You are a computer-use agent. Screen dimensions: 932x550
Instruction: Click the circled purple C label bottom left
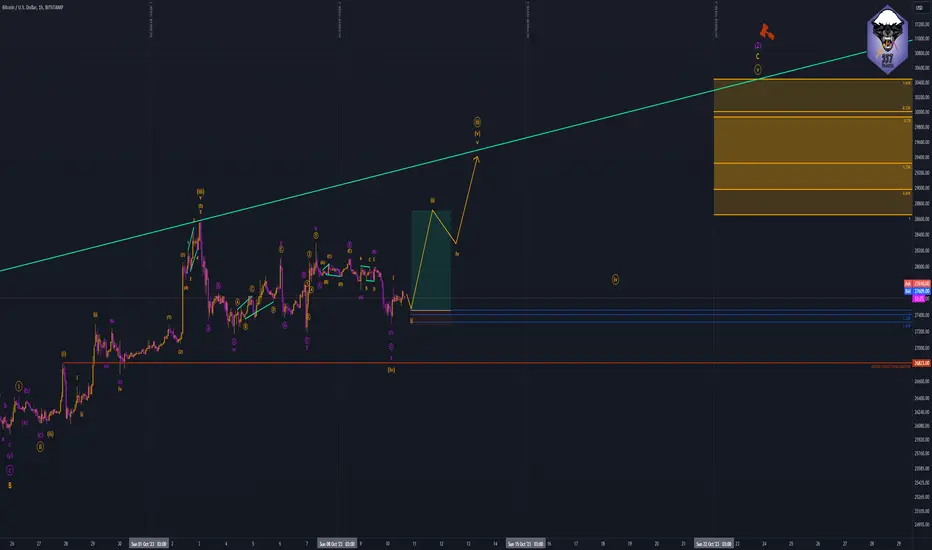click(x=10, y=470)
